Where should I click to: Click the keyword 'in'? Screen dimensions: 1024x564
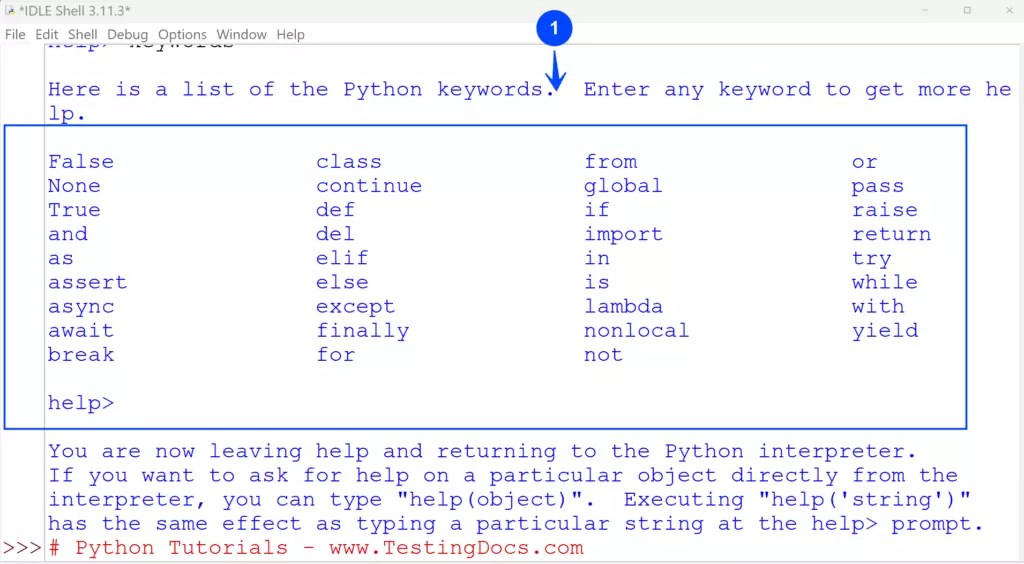click(597, 258)
